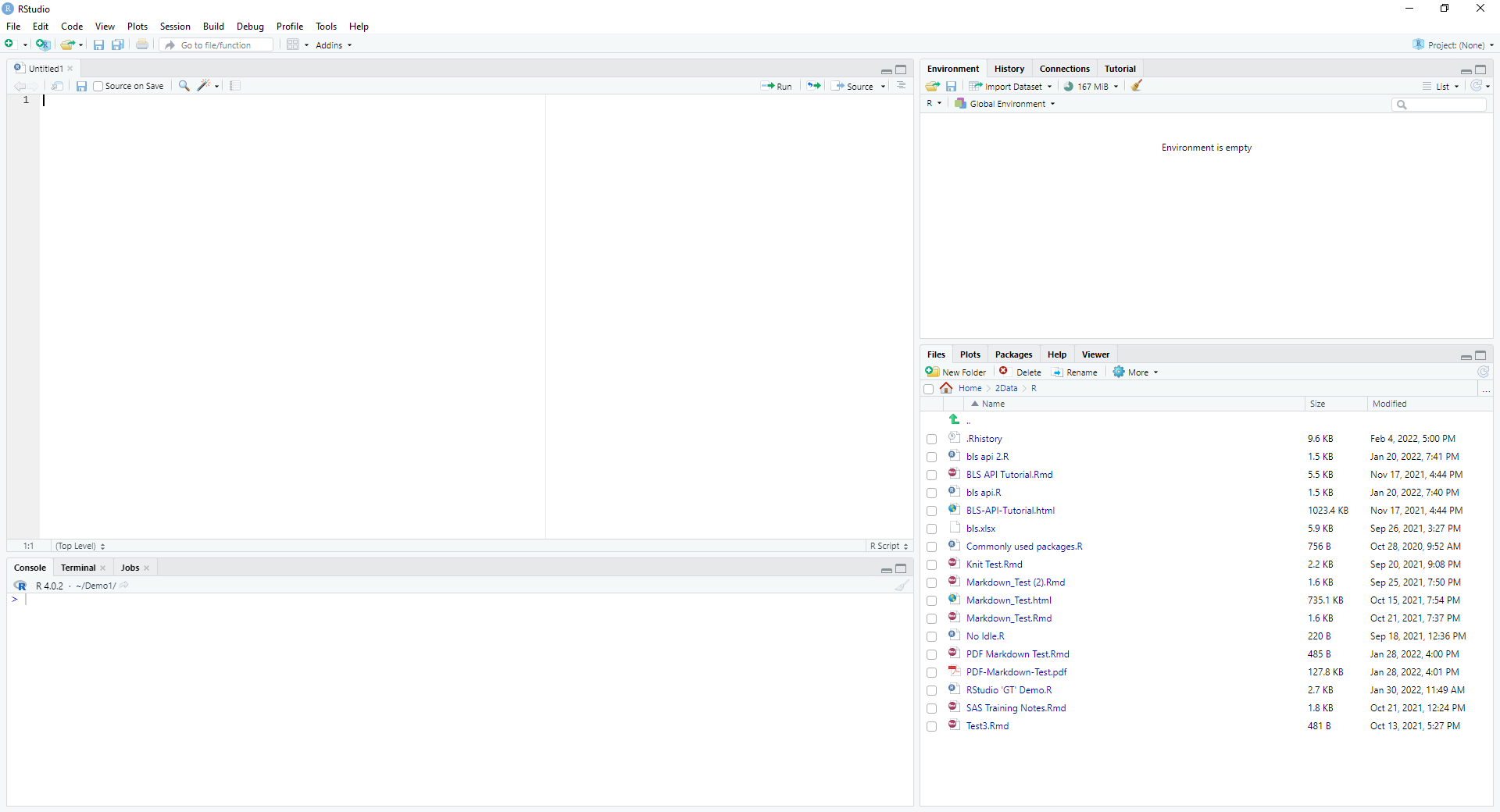
Task: Open the Global Environment dropdown
Action: [1005, 104]
